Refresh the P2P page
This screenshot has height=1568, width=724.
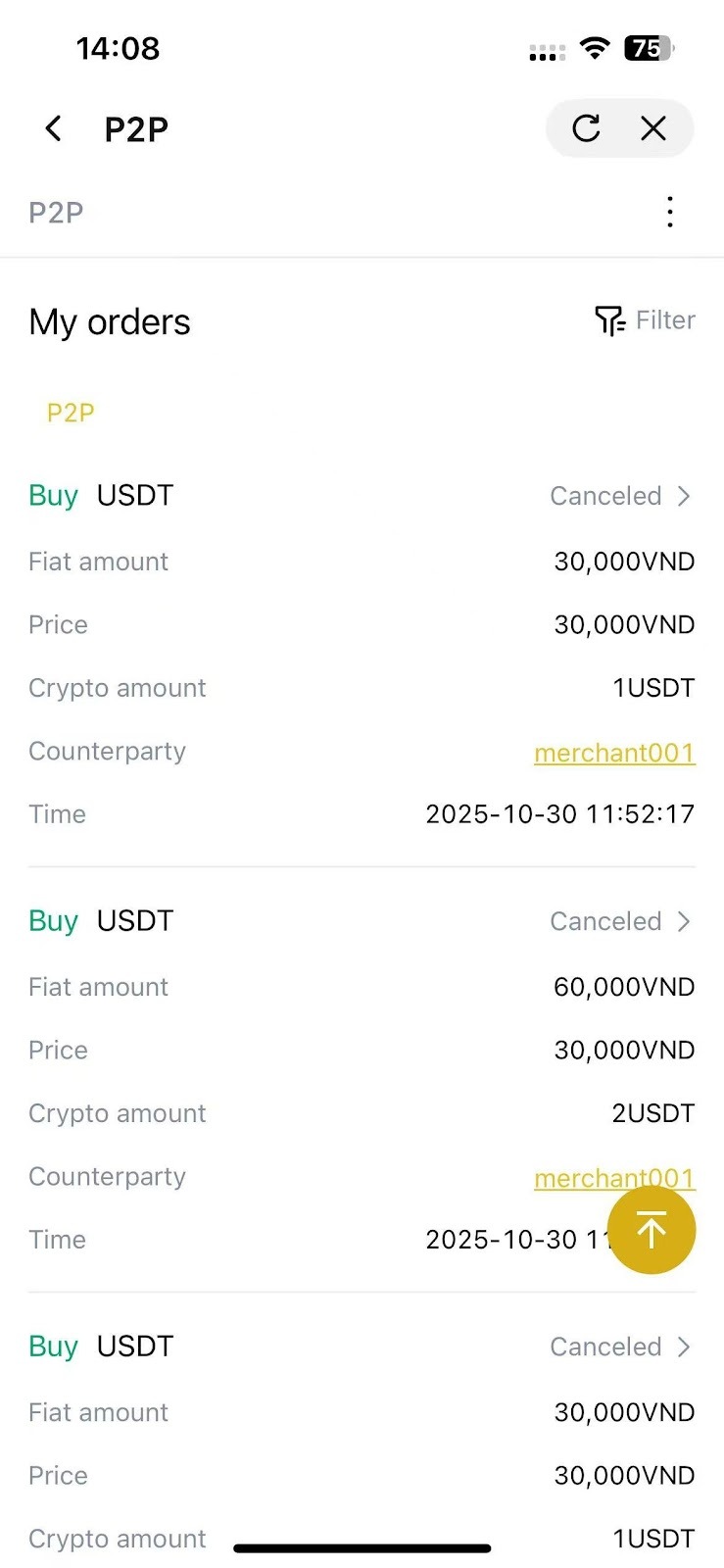click(586, 128)
